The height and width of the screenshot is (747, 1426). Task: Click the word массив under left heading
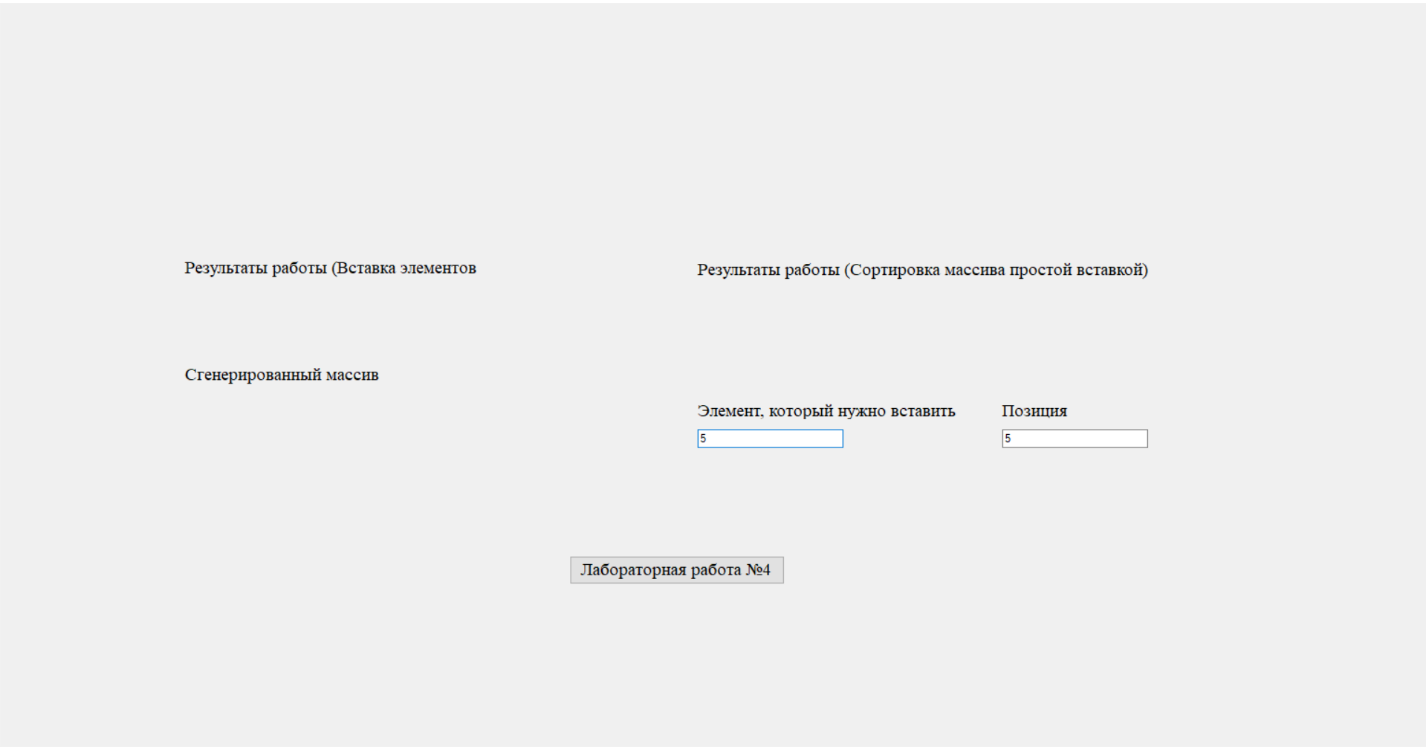pyautogui.click(x=352, y=376)
